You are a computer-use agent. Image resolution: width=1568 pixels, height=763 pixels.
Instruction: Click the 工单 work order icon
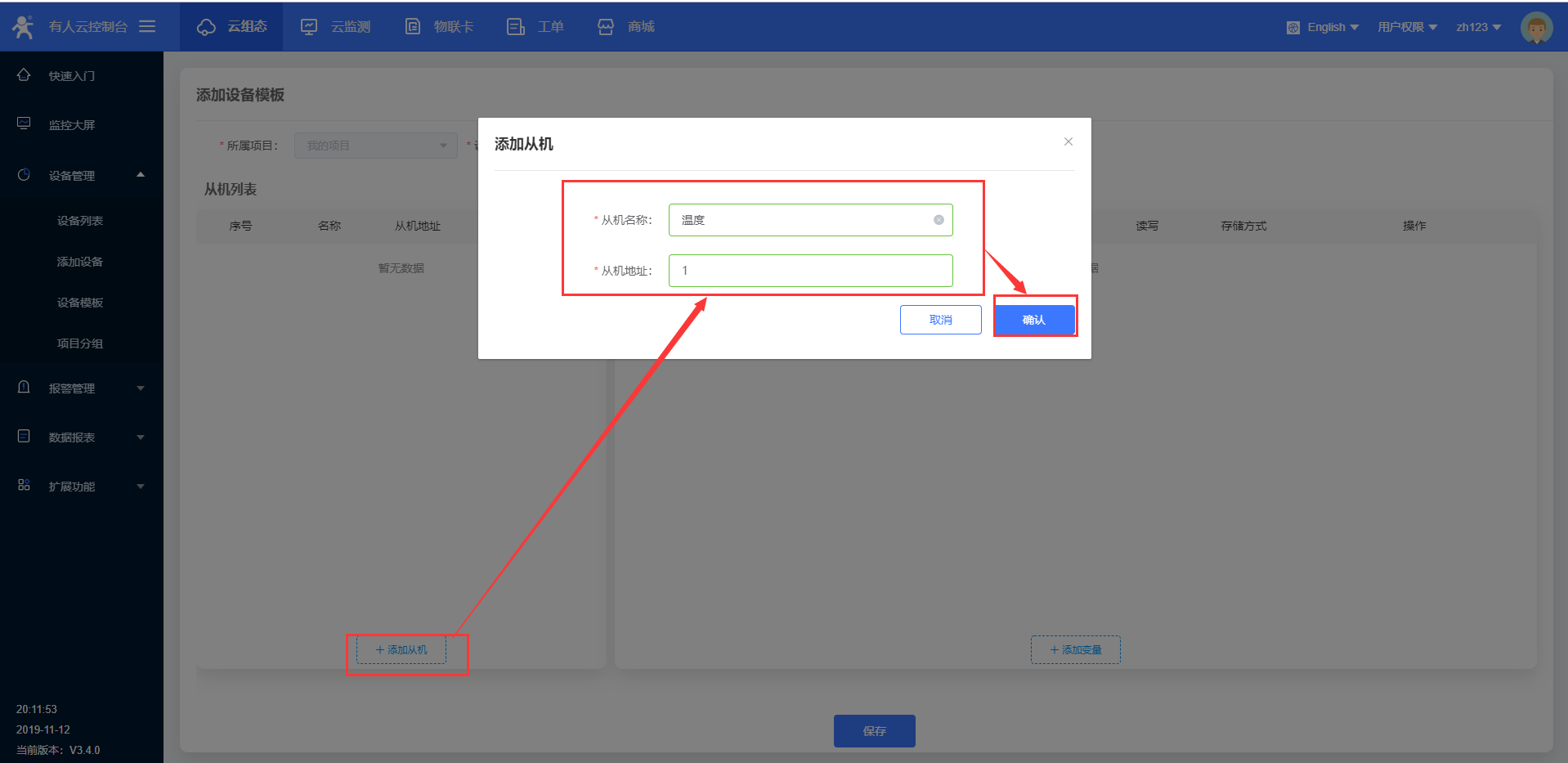pyautogui.click(x=515, y=27)
